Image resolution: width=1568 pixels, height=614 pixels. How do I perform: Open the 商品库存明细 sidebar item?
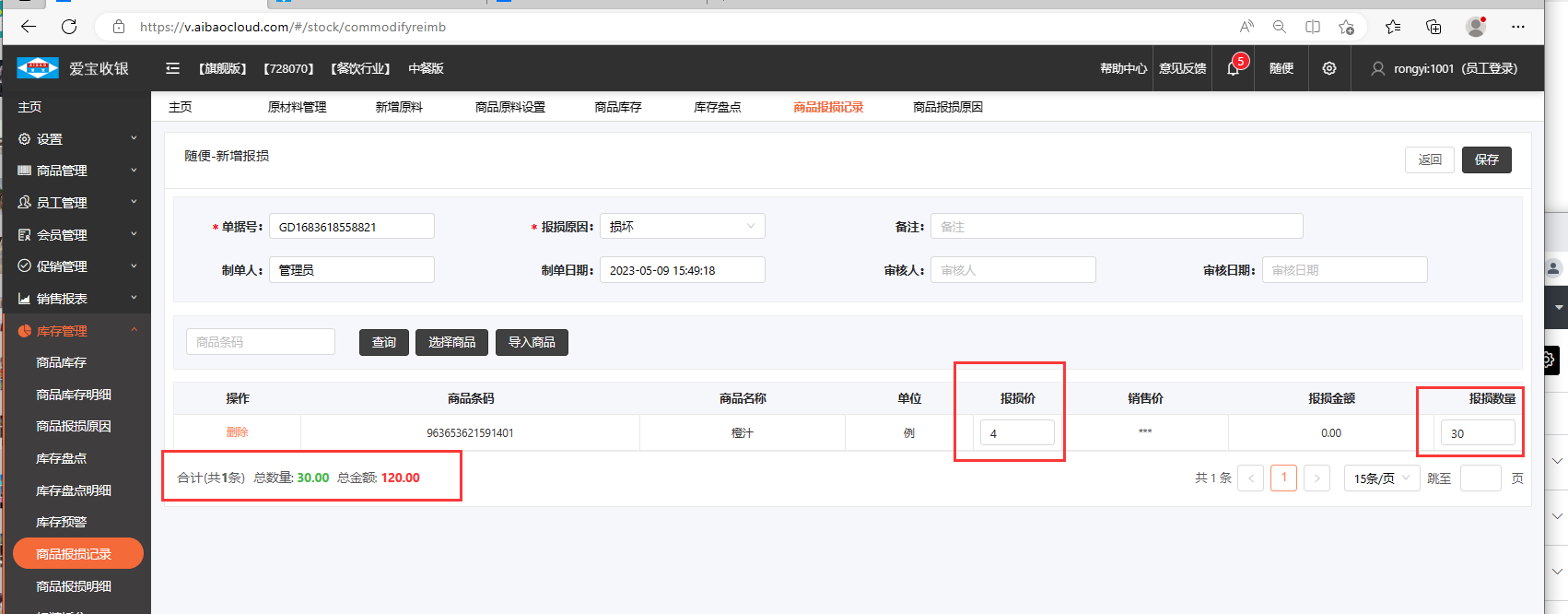pyautogui.click(x=74, y=395)
